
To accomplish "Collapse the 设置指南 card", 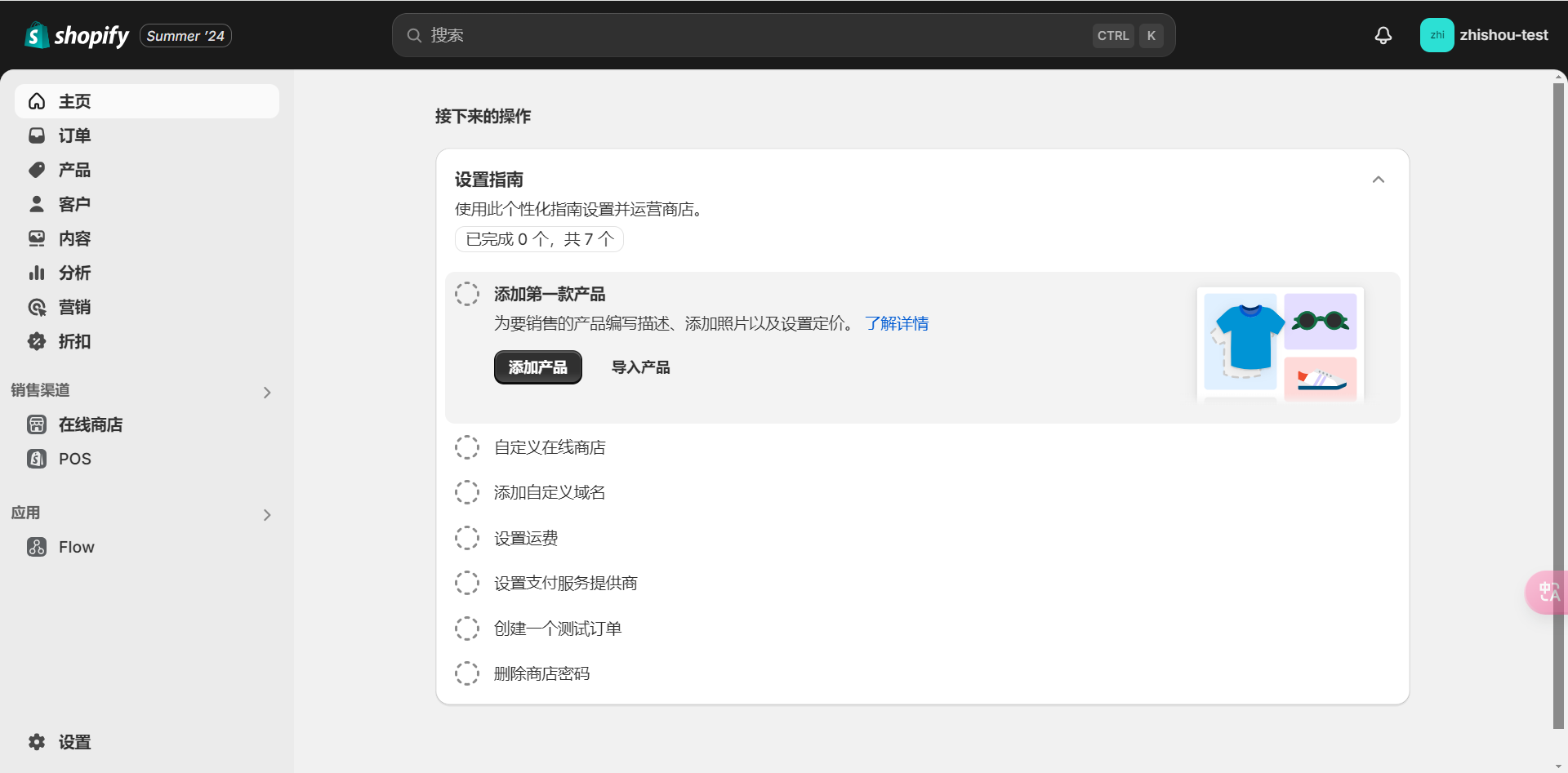I will (1379, 180).
